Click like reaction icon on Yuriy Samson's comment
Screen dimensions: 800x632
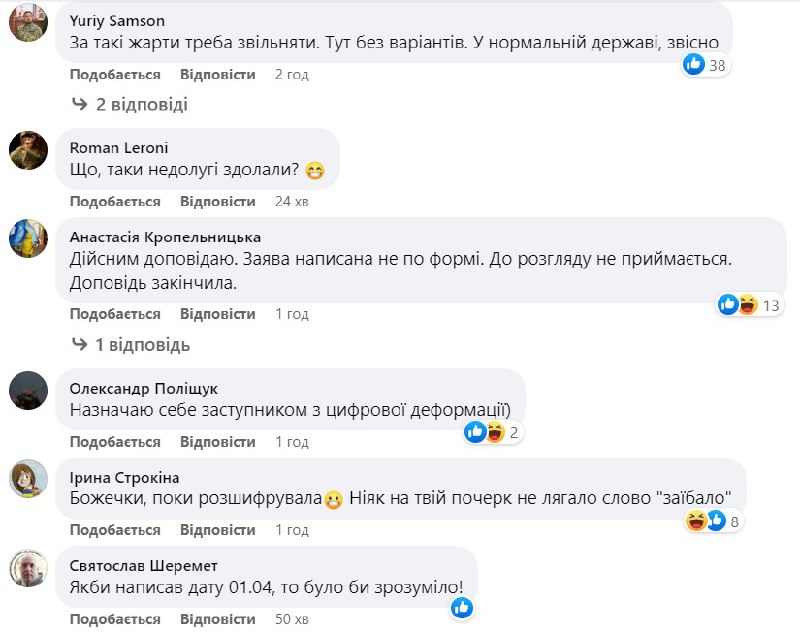694,65
